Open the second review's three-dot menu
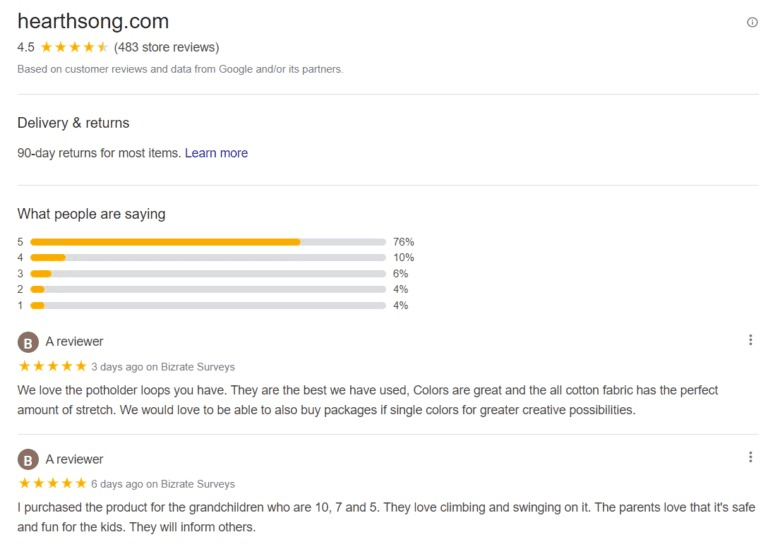Screen dimensions: 768x549 pos(750,457)
